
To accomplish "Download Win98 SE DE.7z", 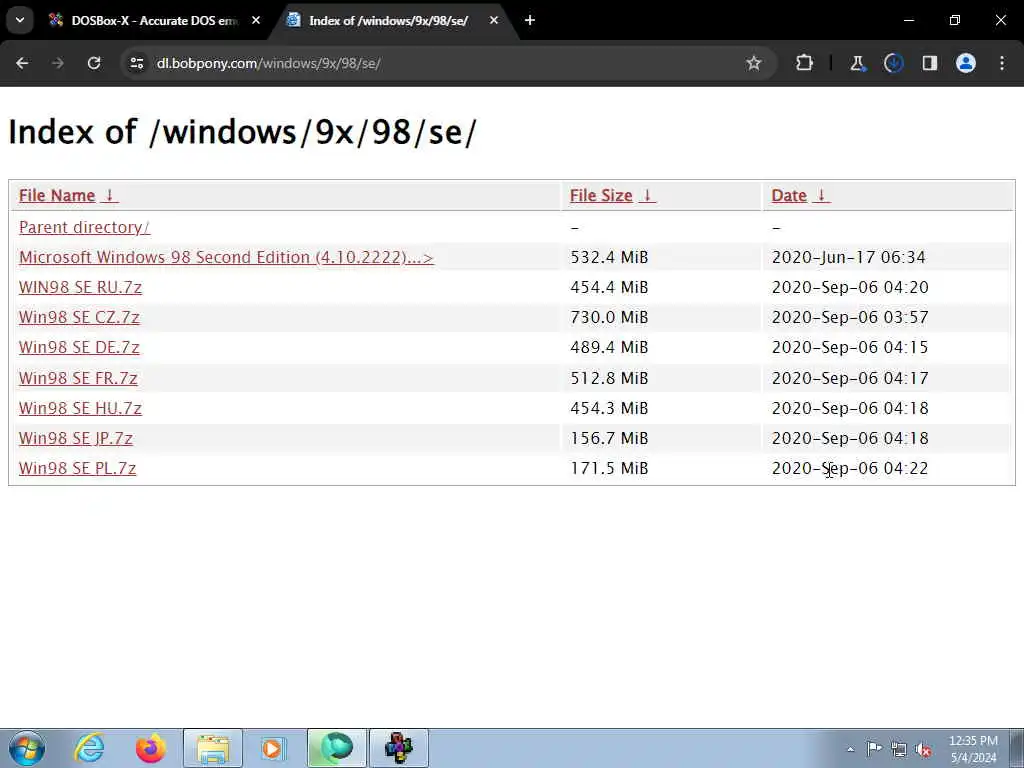I will 79,347.
